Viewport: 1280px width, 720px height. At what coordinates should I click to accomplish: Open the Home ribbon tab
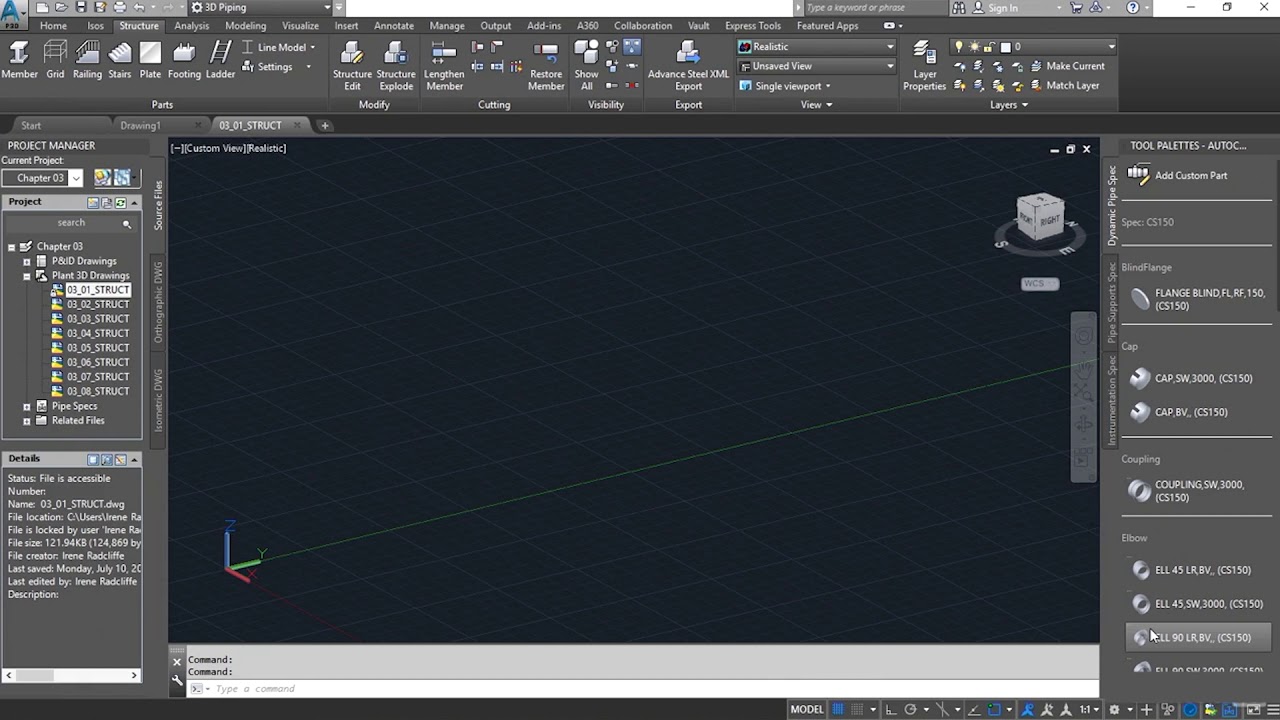(53, 26)
